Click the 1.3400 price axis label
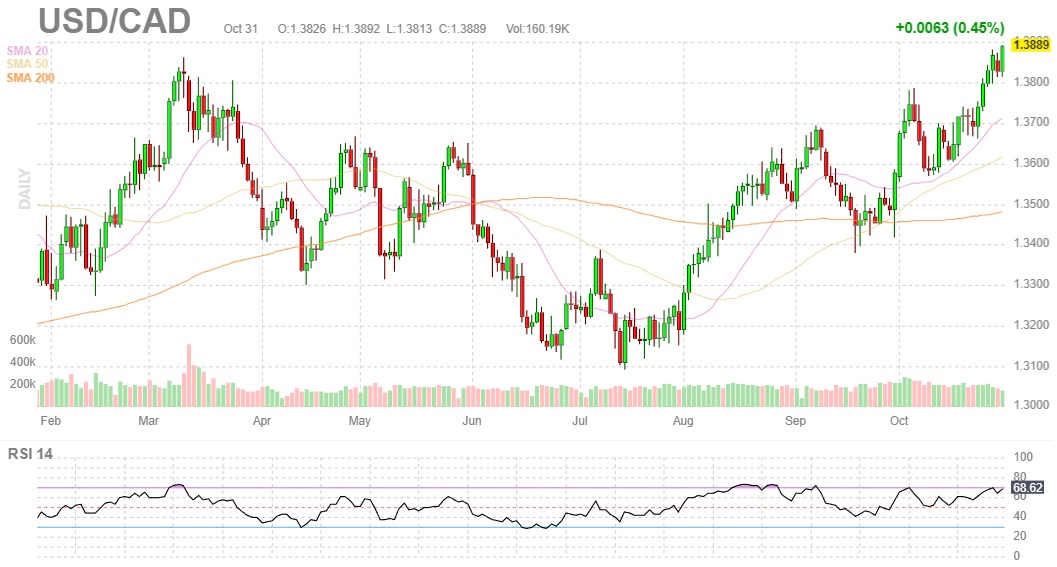Image resolution: width=1057 pixels, height=567 pixels. [x=1031, y=243]
